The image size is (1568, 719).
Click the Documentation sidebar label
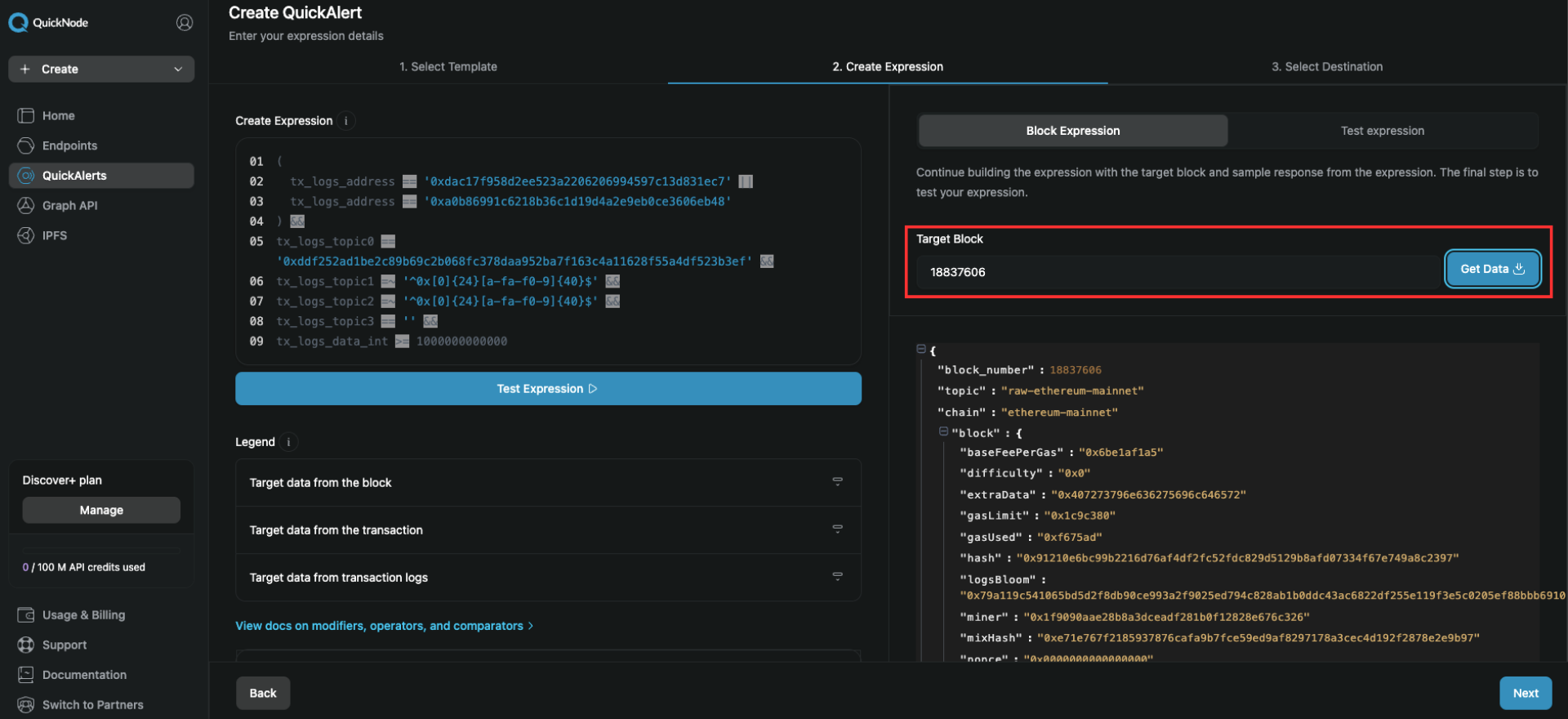85,675
